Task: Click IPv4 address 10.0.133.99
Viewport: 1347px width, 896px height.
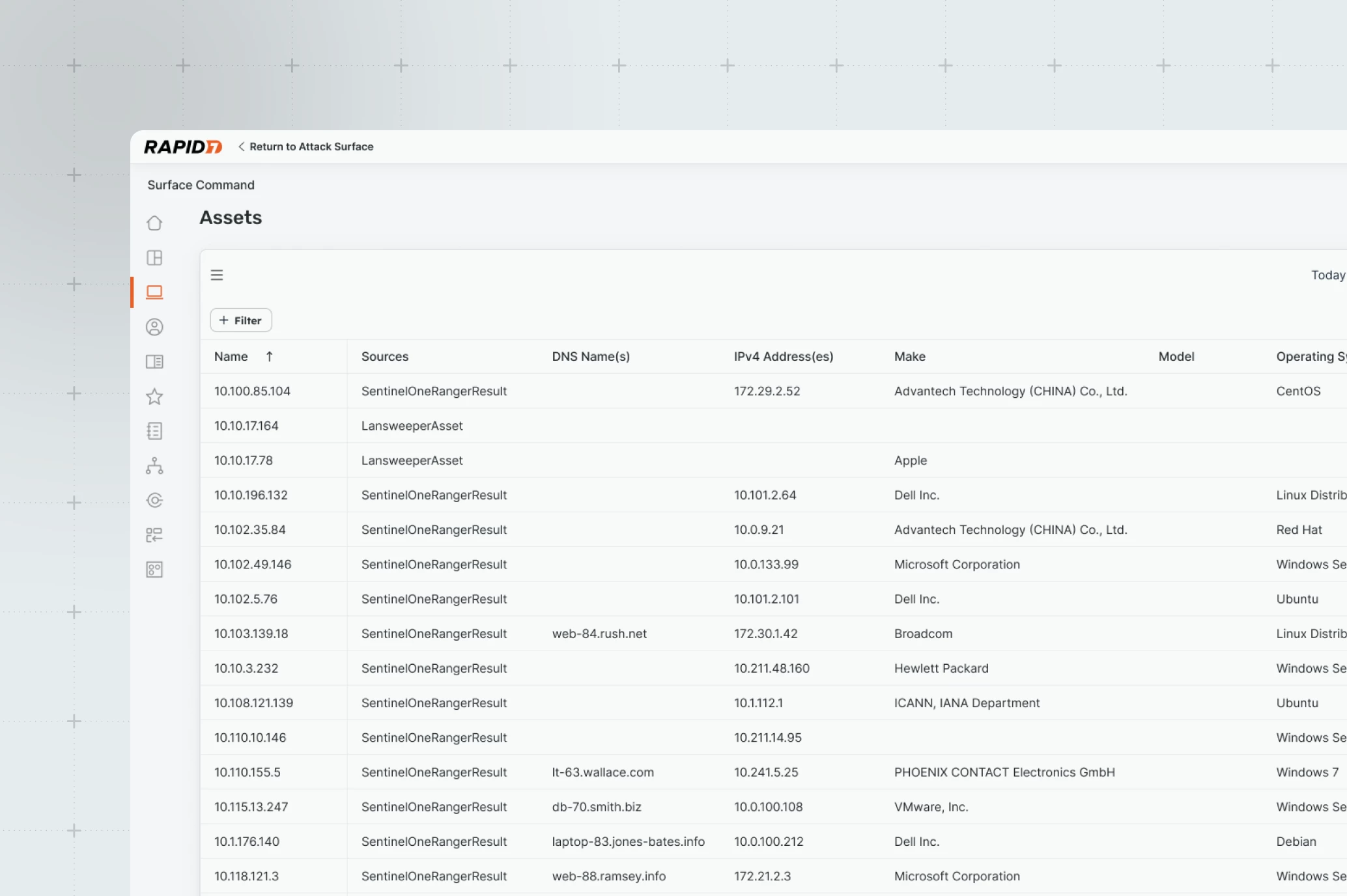Action: [x=766, y=565]
